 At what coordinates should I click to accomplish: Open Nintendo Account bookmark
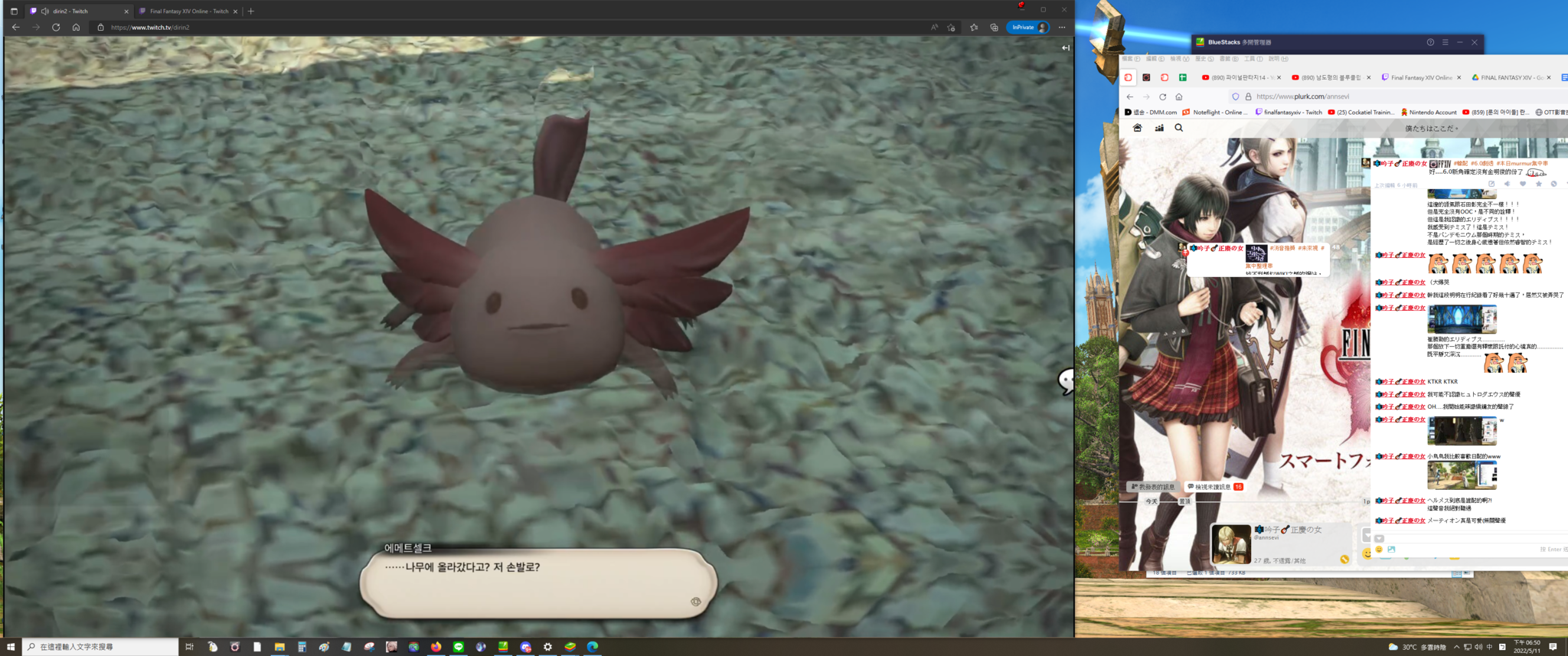1429,113
